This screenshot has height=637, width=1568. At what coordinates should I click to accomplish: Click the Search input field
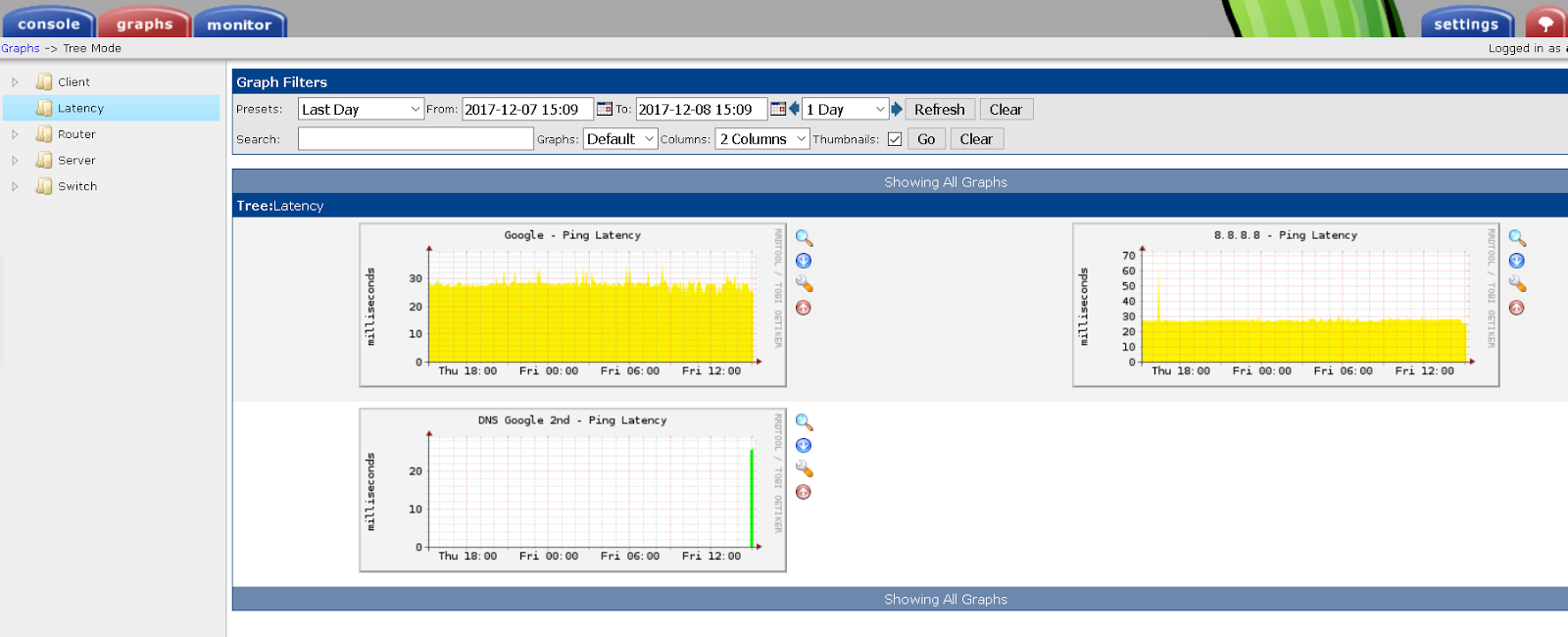[x=416, y=139]
